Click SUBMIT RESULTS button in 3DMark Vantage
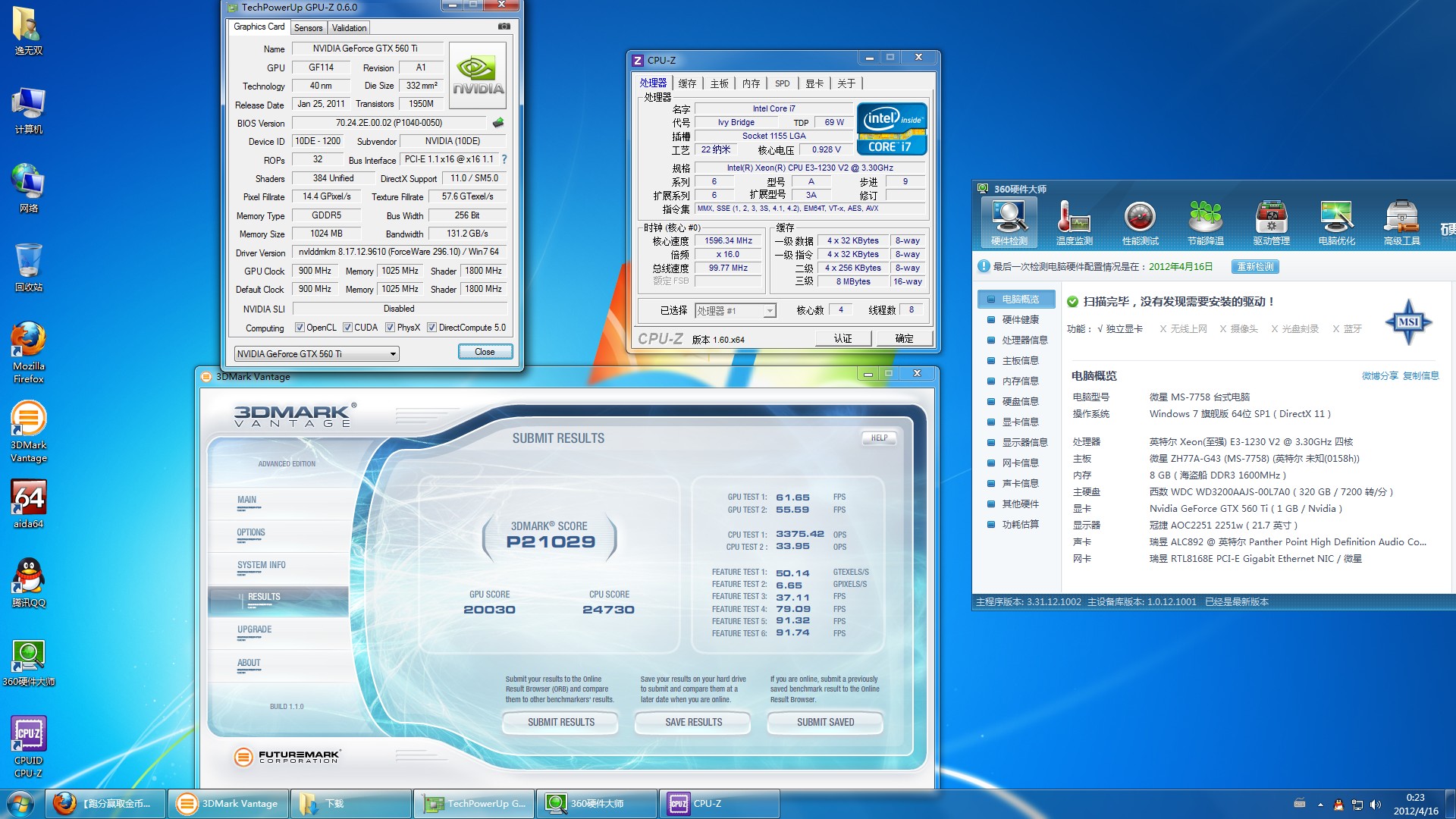The height and width of the screenshot is (819, 1456). [560, 723]
